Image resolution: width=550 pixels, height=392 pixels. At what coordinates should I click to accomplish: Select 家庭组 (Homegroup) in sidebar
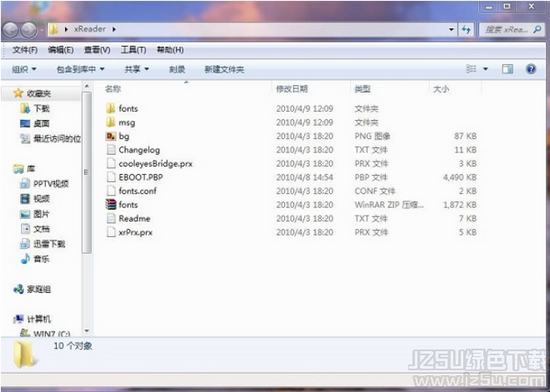pyautogui.click(x=32, y=289)
